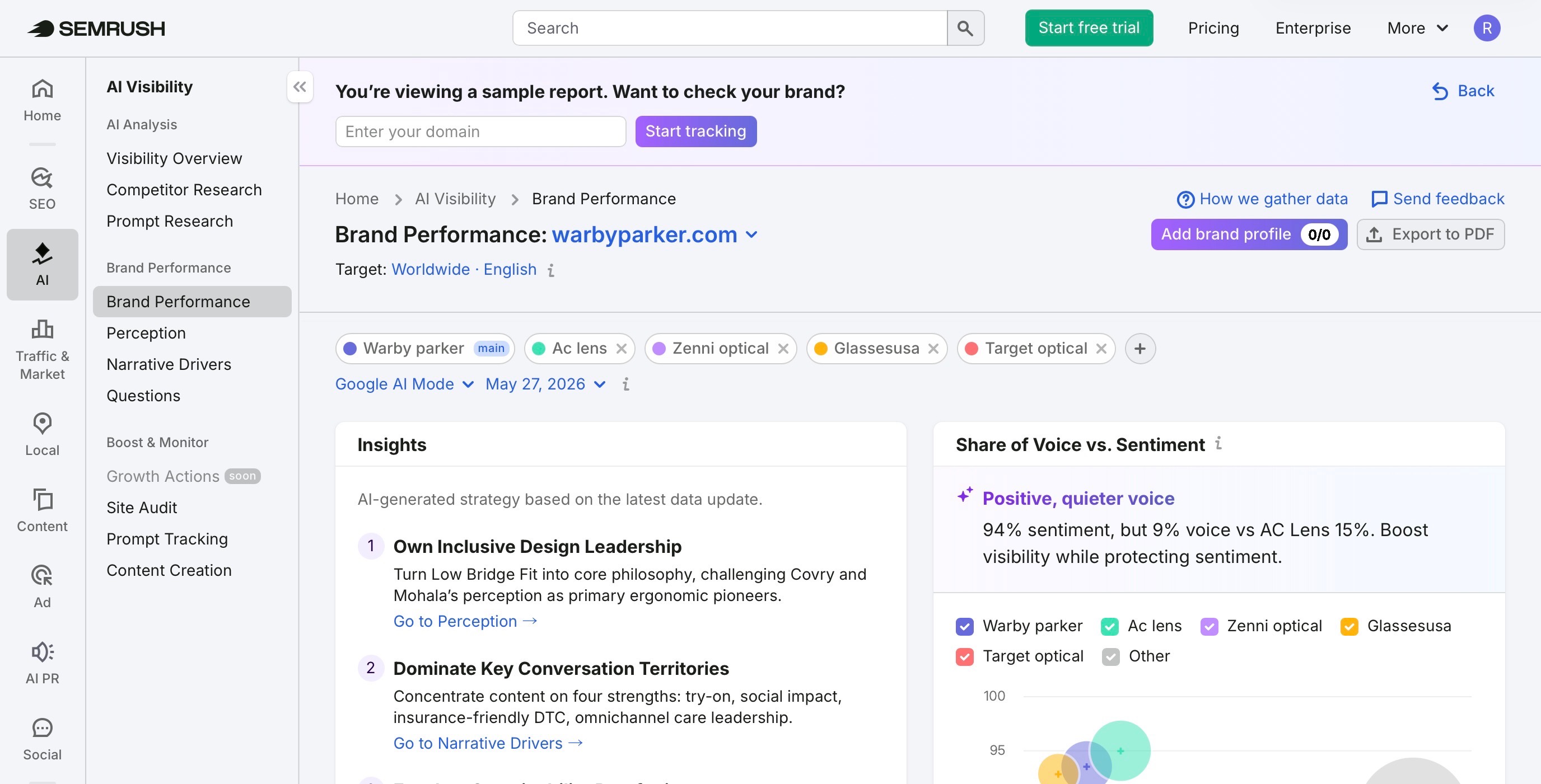Toggle Glassesusa chart checkbox

coord(1349,626)
